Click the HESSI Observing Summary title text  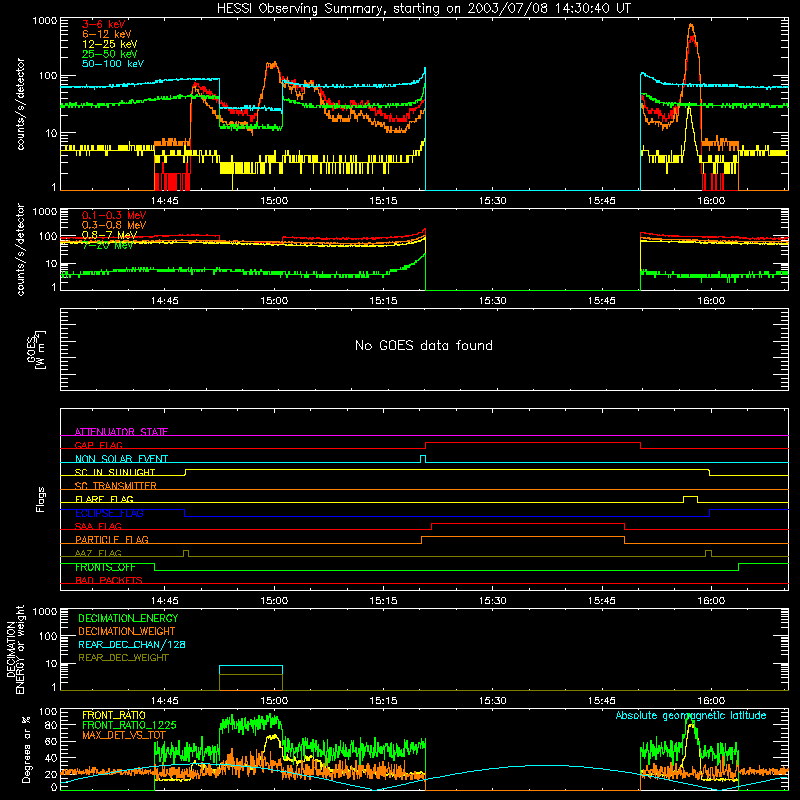pos(423,9)
